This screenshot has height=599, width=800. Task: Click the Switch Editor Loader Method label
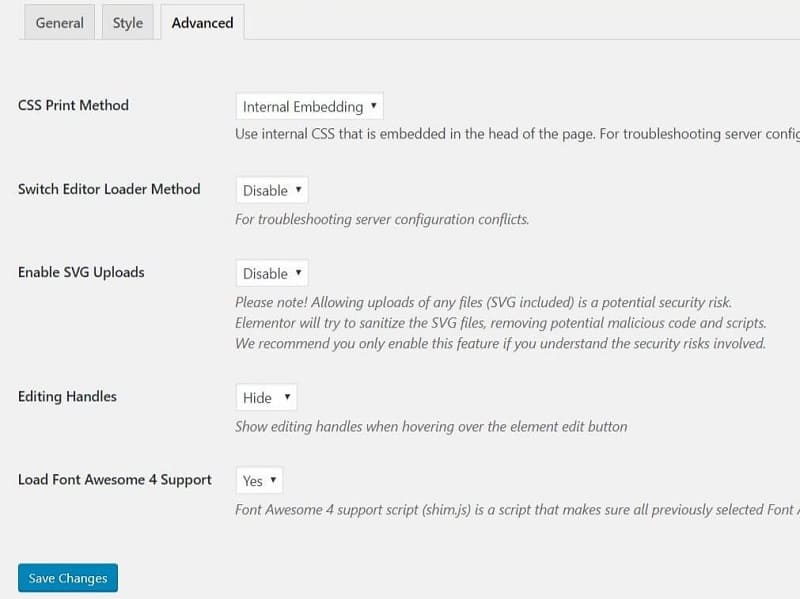pos(109,189)
